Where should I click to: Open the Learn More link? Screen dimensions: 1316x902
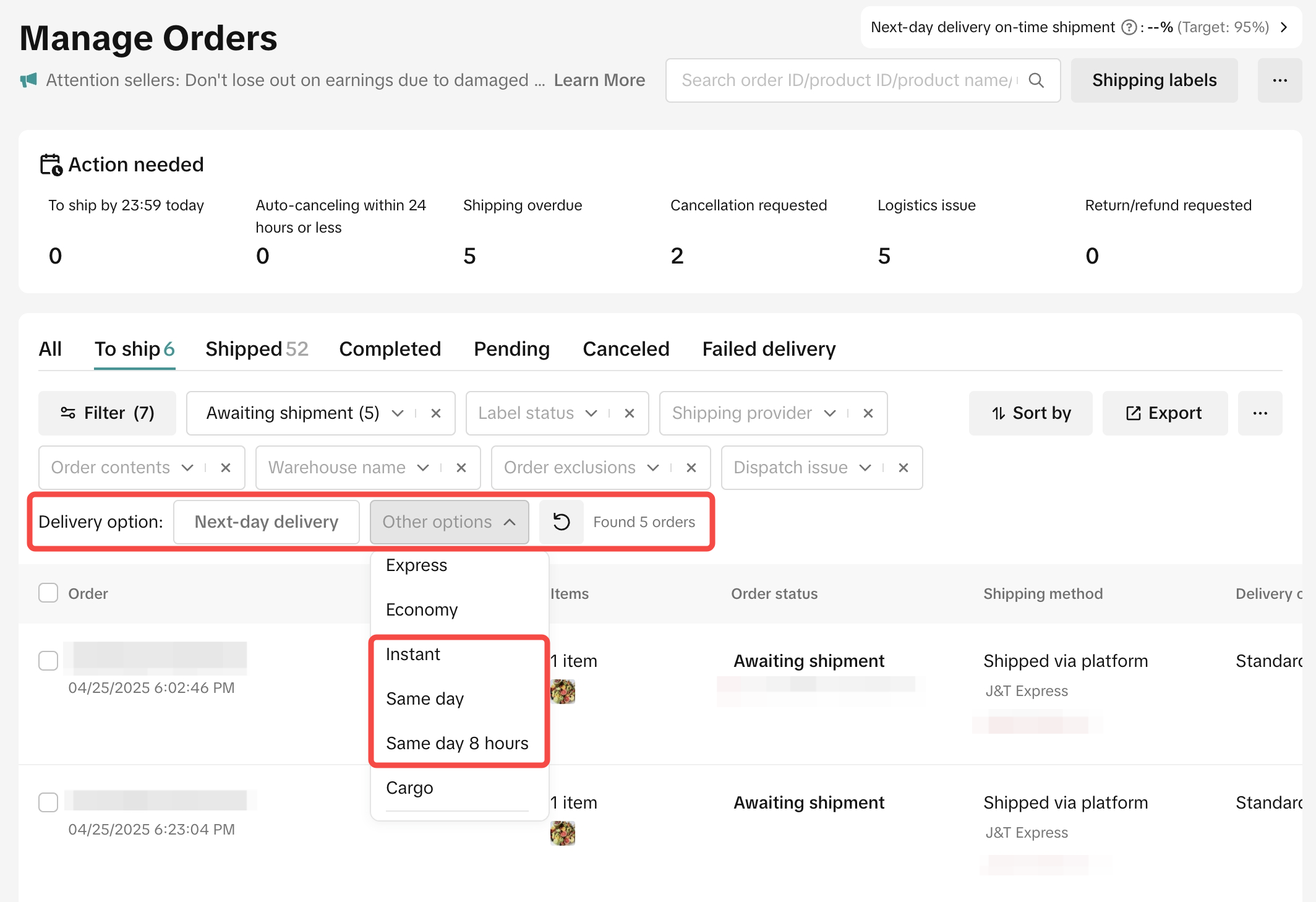click(x=599, y=80)
